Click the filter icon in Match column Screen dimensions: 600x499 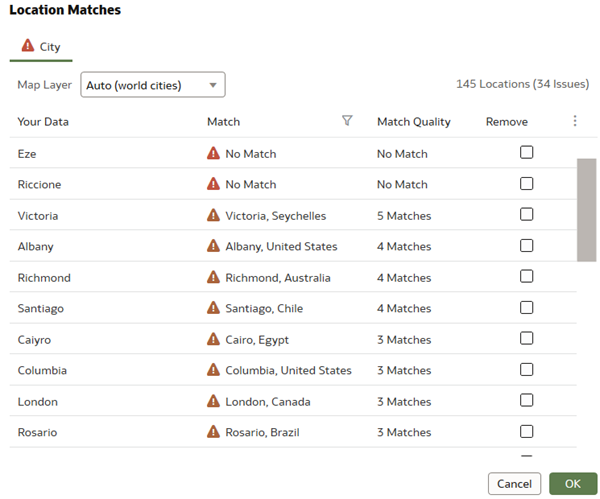point(347,121)
